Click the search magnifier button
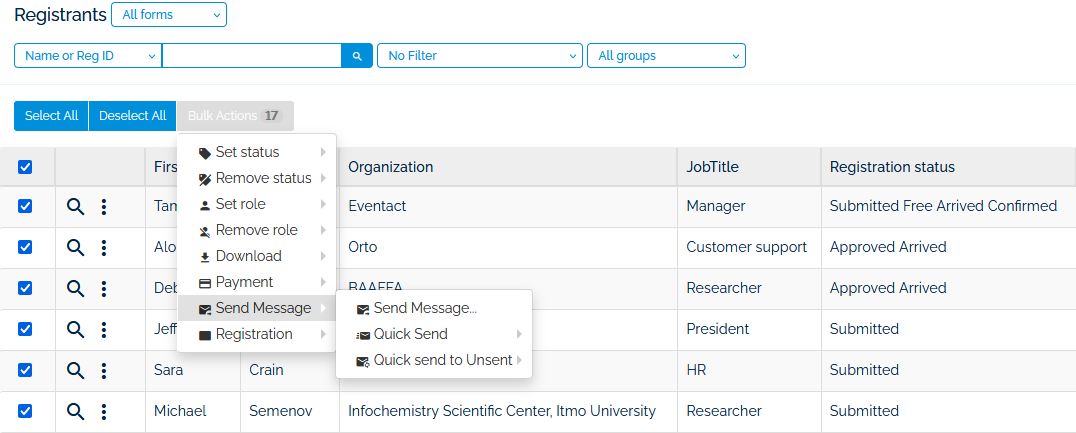 coord(357,56)
